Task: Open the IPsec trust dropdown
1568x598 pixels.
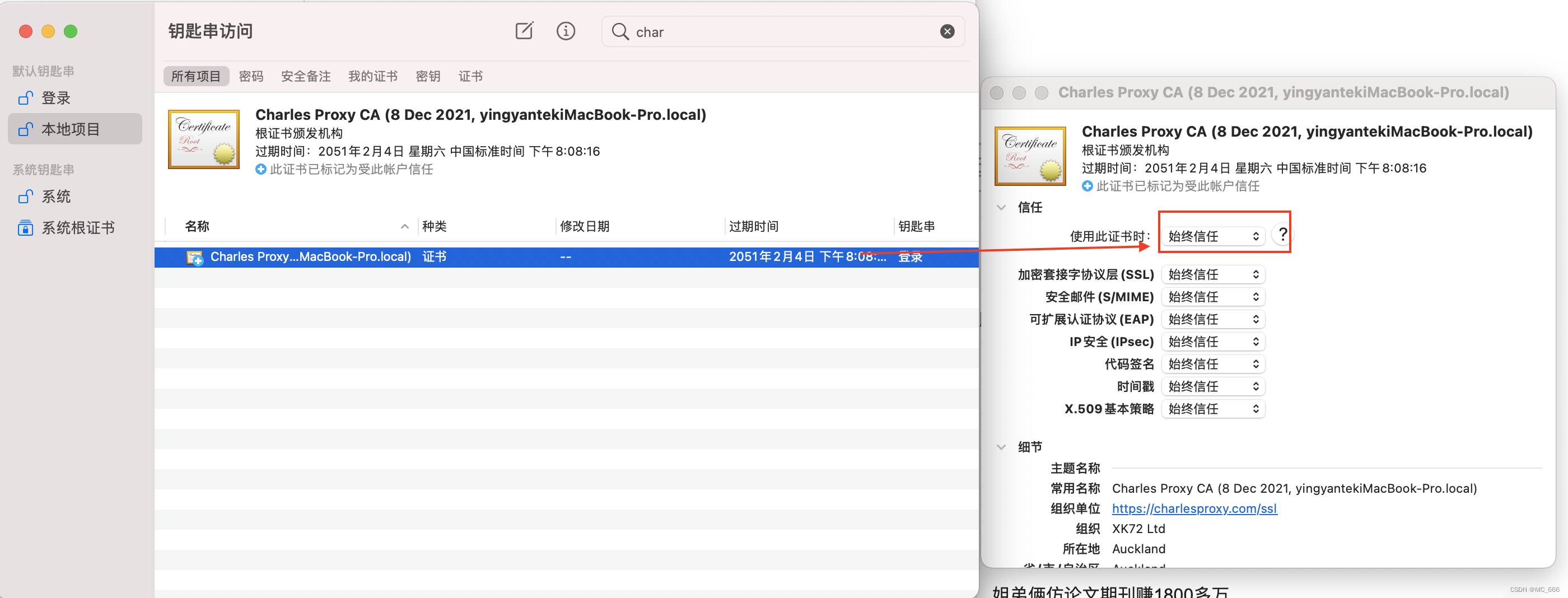Action: 1213,342
